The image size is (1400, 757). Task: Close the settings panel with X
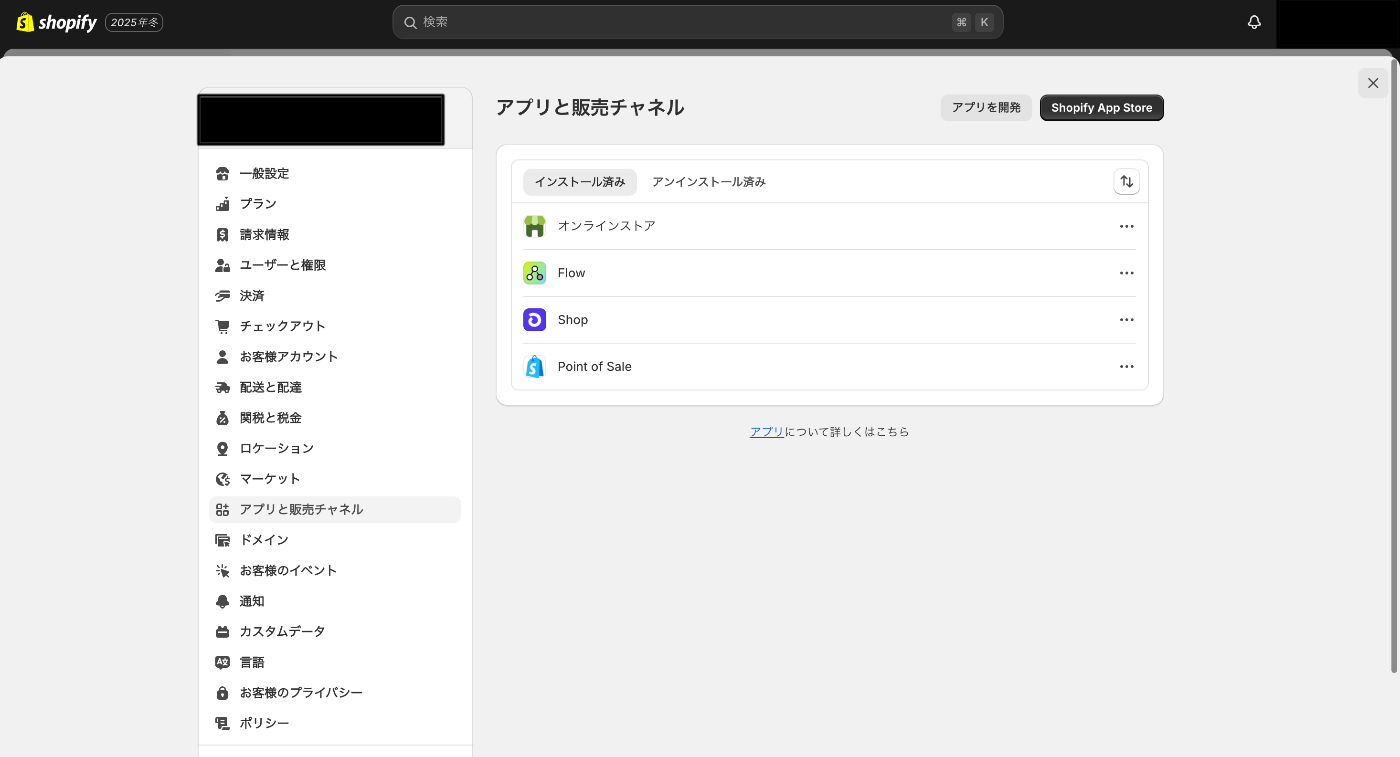(1373, 83)
